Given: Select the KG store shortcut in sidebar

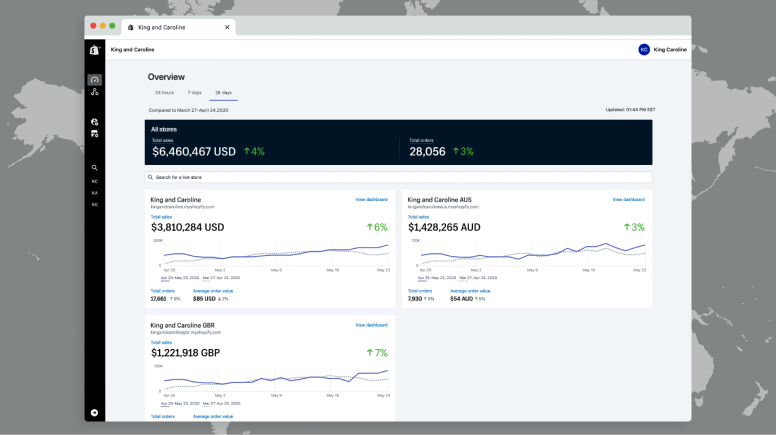Looking at the screenshot, I should tap(95, 204).
